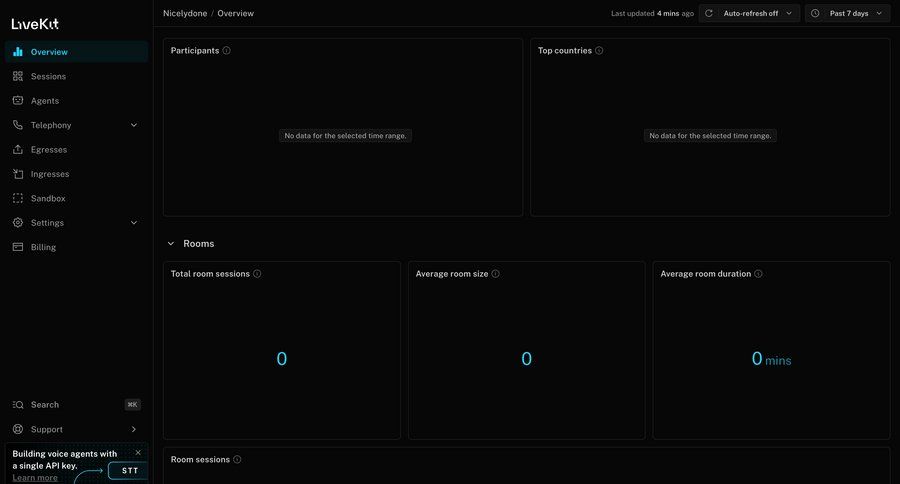900x484 pixels.
Task: Open the Egresses page
Action: pyautogui.click(x=76, y=149)
